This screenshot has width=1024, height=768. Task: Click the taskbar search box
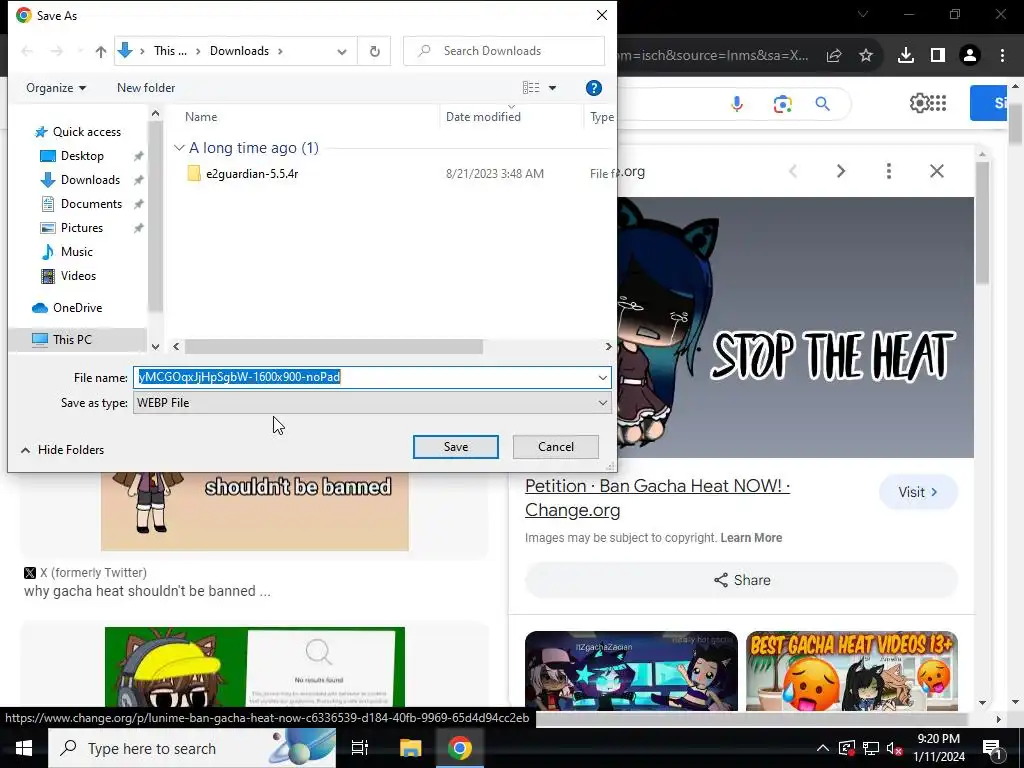point(192,748)
